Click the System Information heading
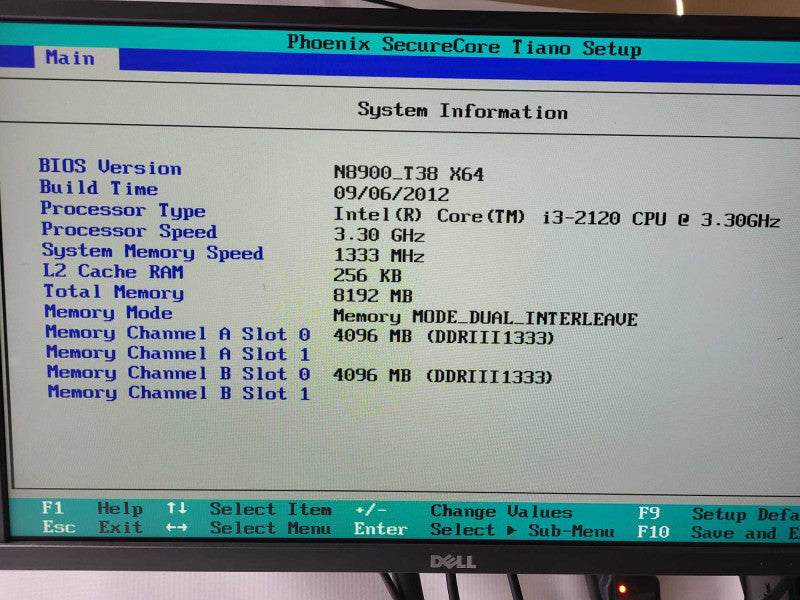Viewport: 800px width, 600px height. pos(462,110)
